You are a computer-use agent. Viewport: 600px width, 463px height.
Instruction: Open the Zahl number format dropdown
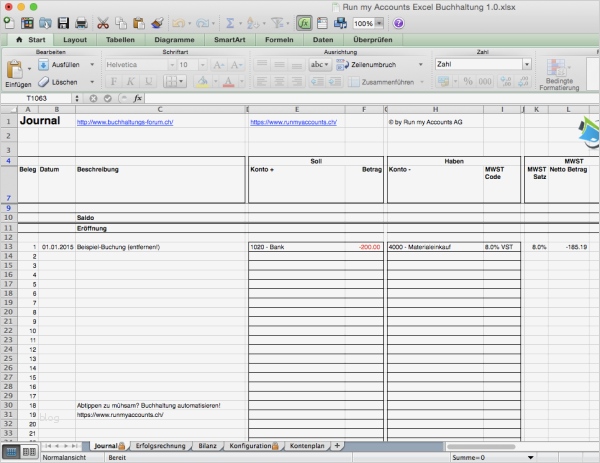(527, 64)
